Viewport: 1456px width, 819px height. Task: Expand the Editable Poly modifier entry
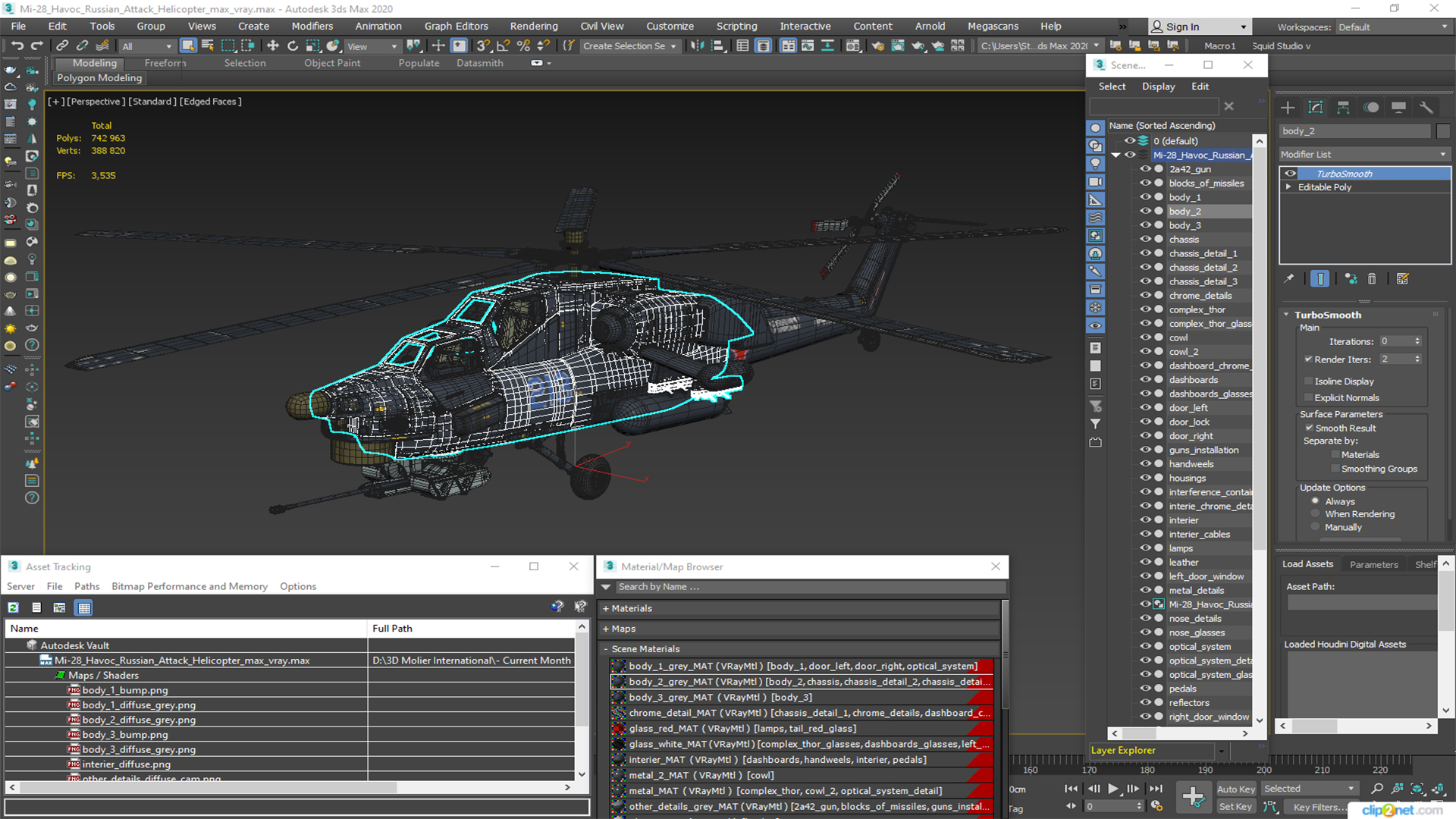[x=1288, y=187]
